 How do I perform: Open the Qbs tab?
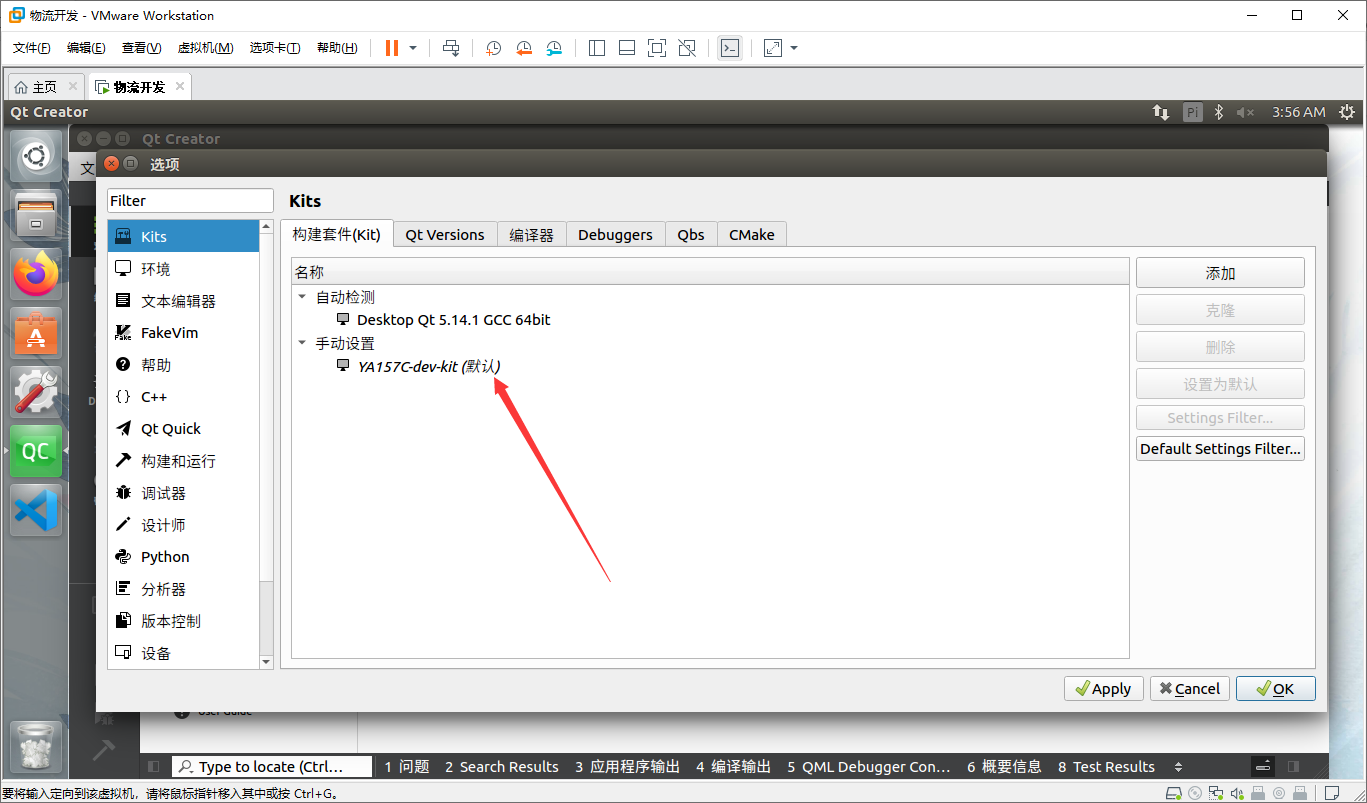click(x=691, y=234)
